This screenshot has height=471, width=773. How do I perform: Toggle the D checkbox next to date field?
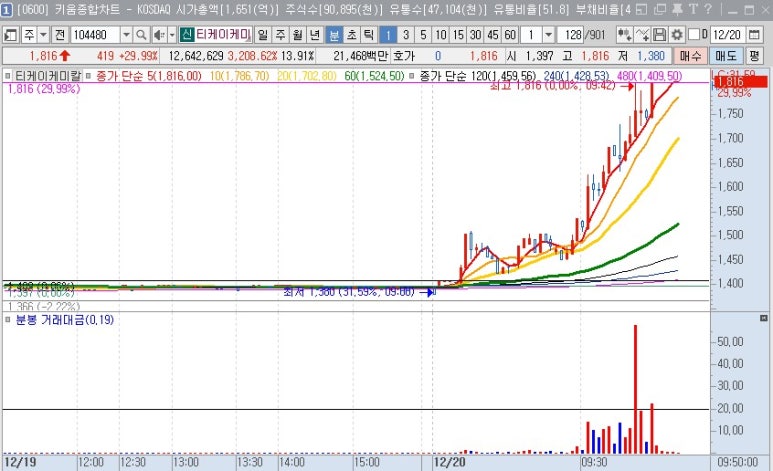[x=694, y=35]
